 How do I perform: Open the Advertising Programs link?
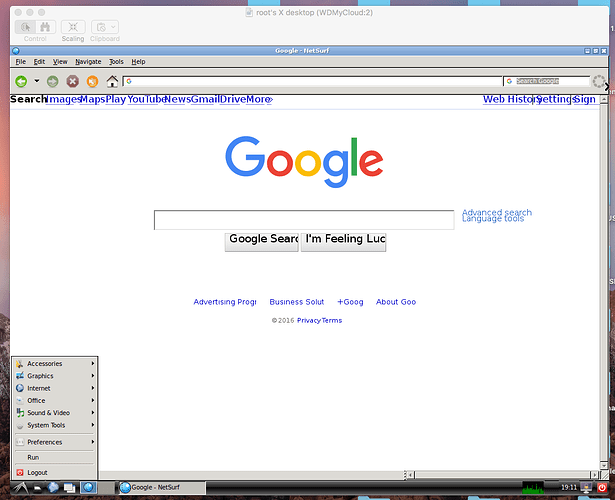point(225,302)
